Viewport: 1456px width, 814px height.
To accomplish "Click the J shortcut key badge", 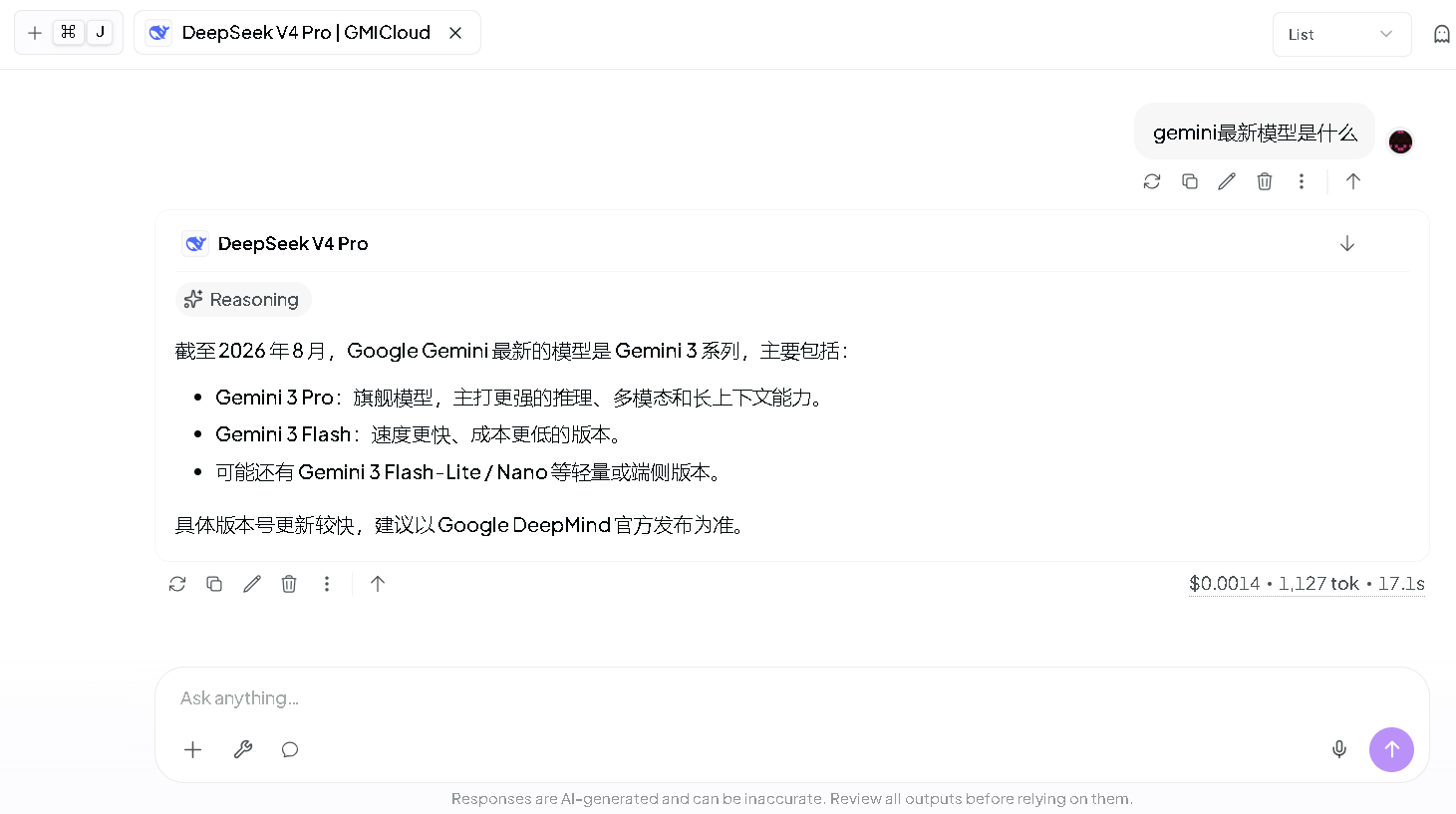I will (x=100, y=32).
